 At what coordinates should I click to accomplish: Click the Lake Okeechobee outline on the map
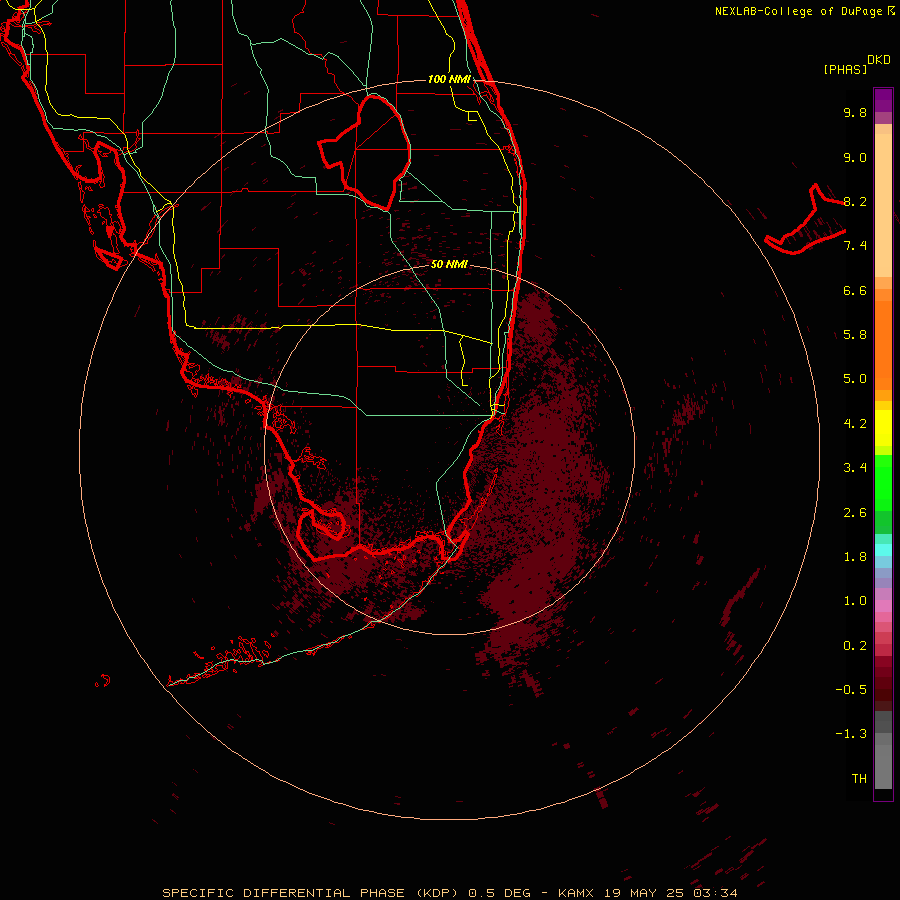[365, 153]
